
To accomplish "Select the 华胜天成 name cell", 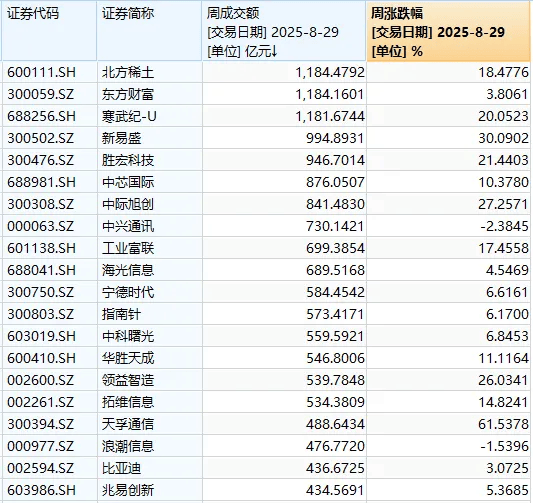I will (x=150, y=358).
